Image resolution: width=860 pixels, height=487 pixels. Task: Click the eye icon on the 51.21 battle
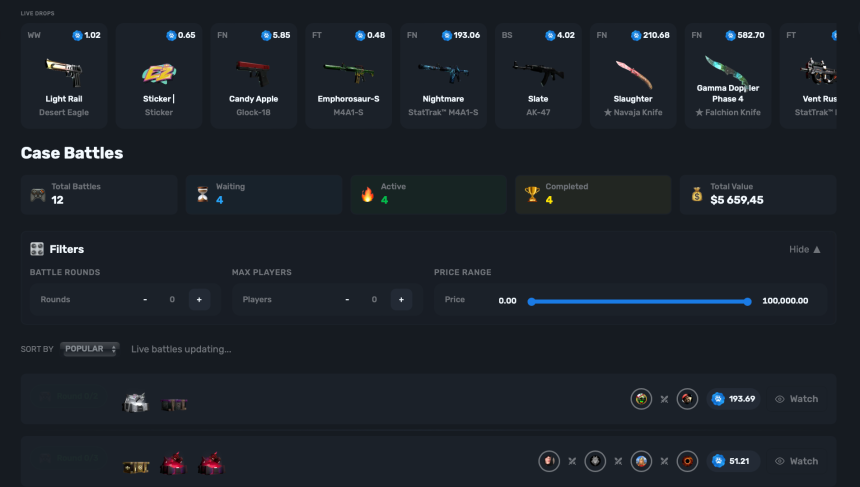779,461
